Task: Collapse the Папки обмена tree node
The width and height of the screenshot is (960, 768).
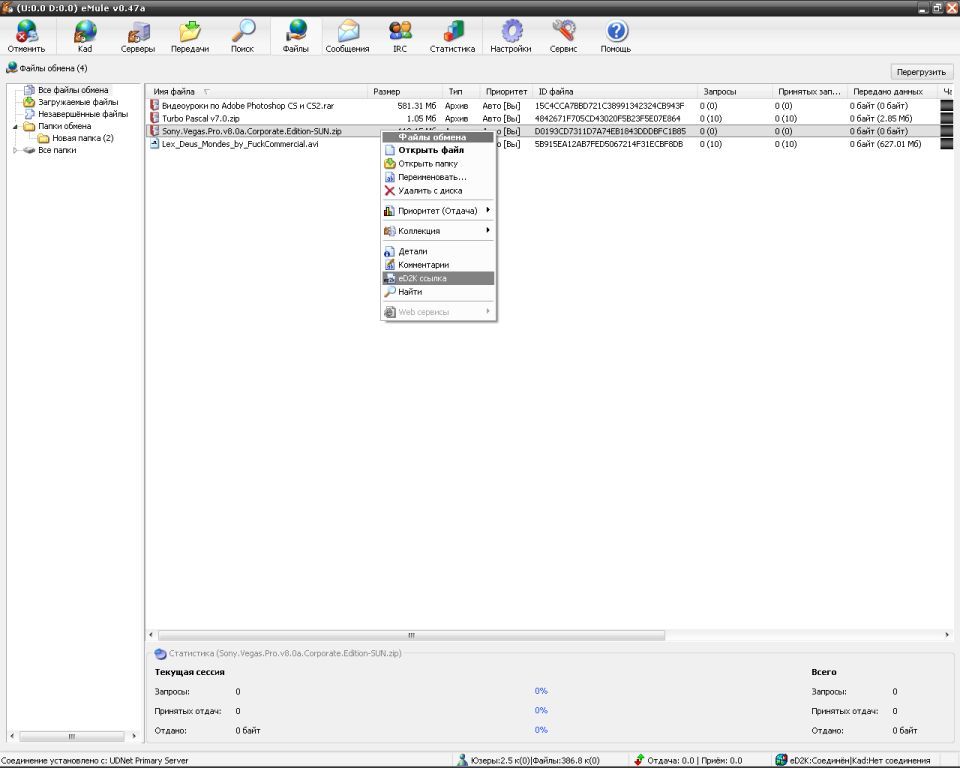Action: (x=16, y=127)
